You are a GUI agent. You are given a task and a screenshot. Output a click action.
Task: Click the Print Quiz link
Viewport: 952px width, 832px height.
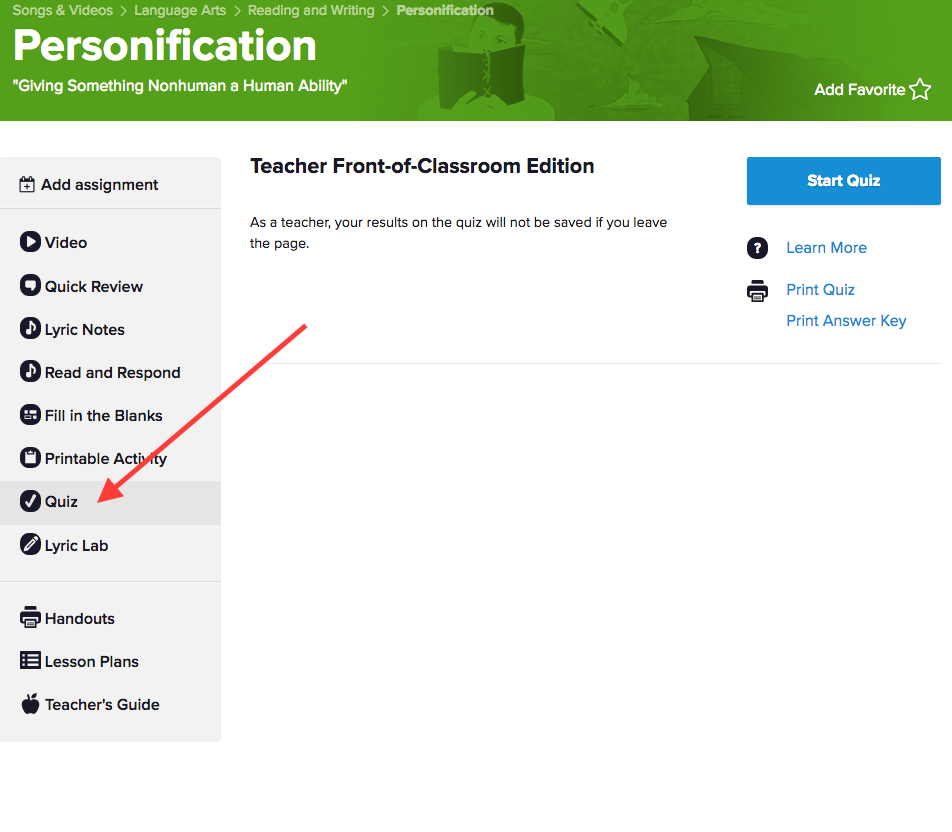tap(820, 290)
